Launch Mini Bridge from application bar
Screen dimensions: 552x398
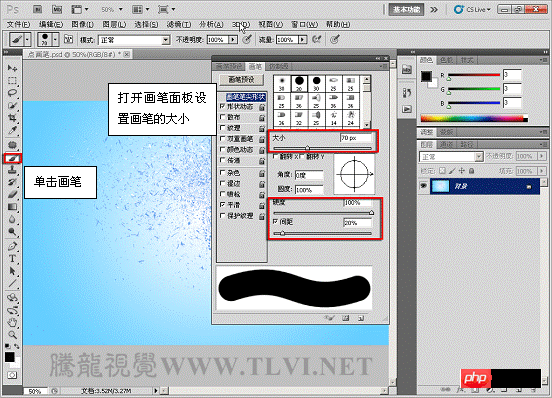click(x=57, y=10)
